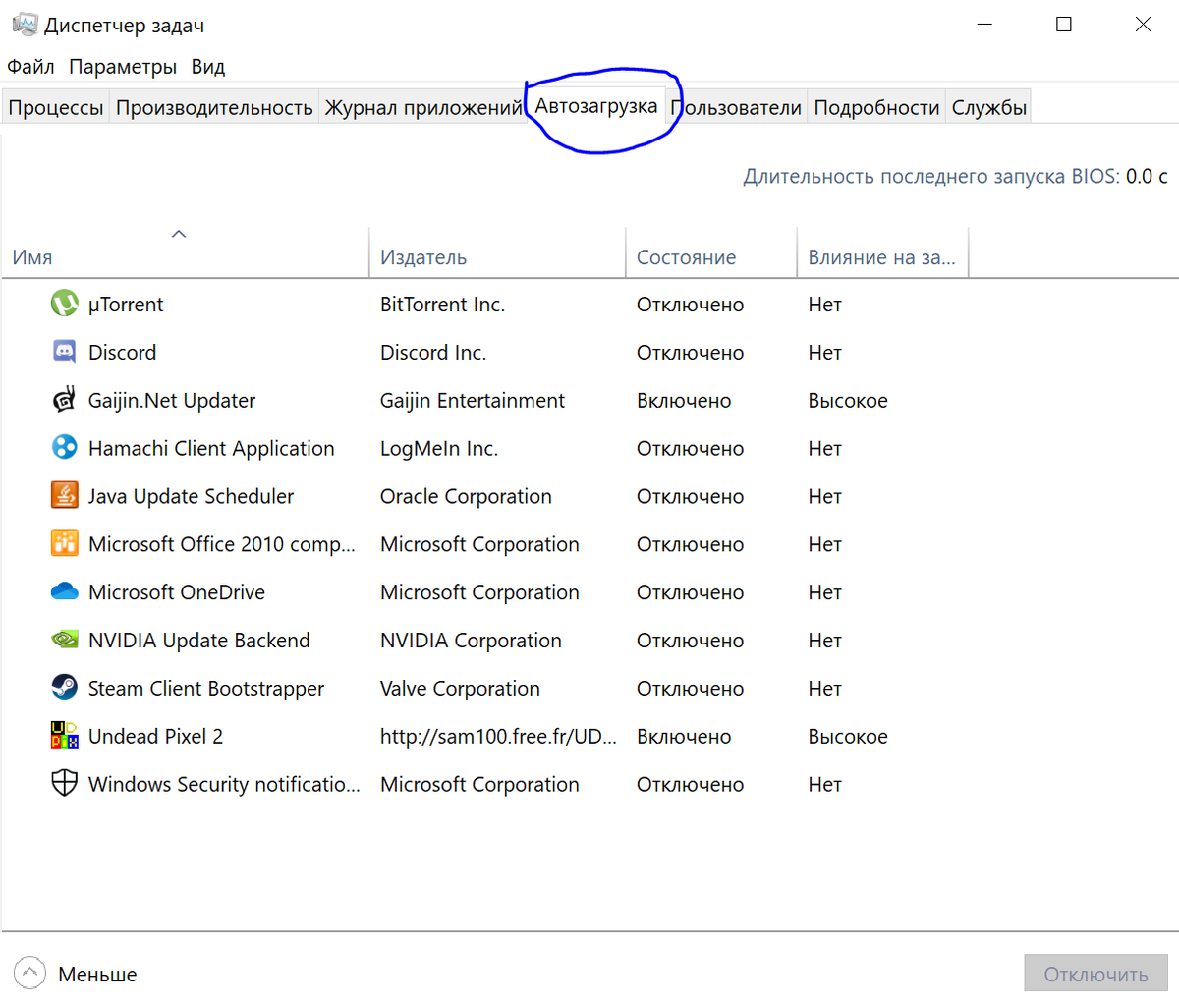Image resolution: width=1179 pixels, height=1008 pixels.
Task: Open the Файл menu
Action: [x=30, y=67]
